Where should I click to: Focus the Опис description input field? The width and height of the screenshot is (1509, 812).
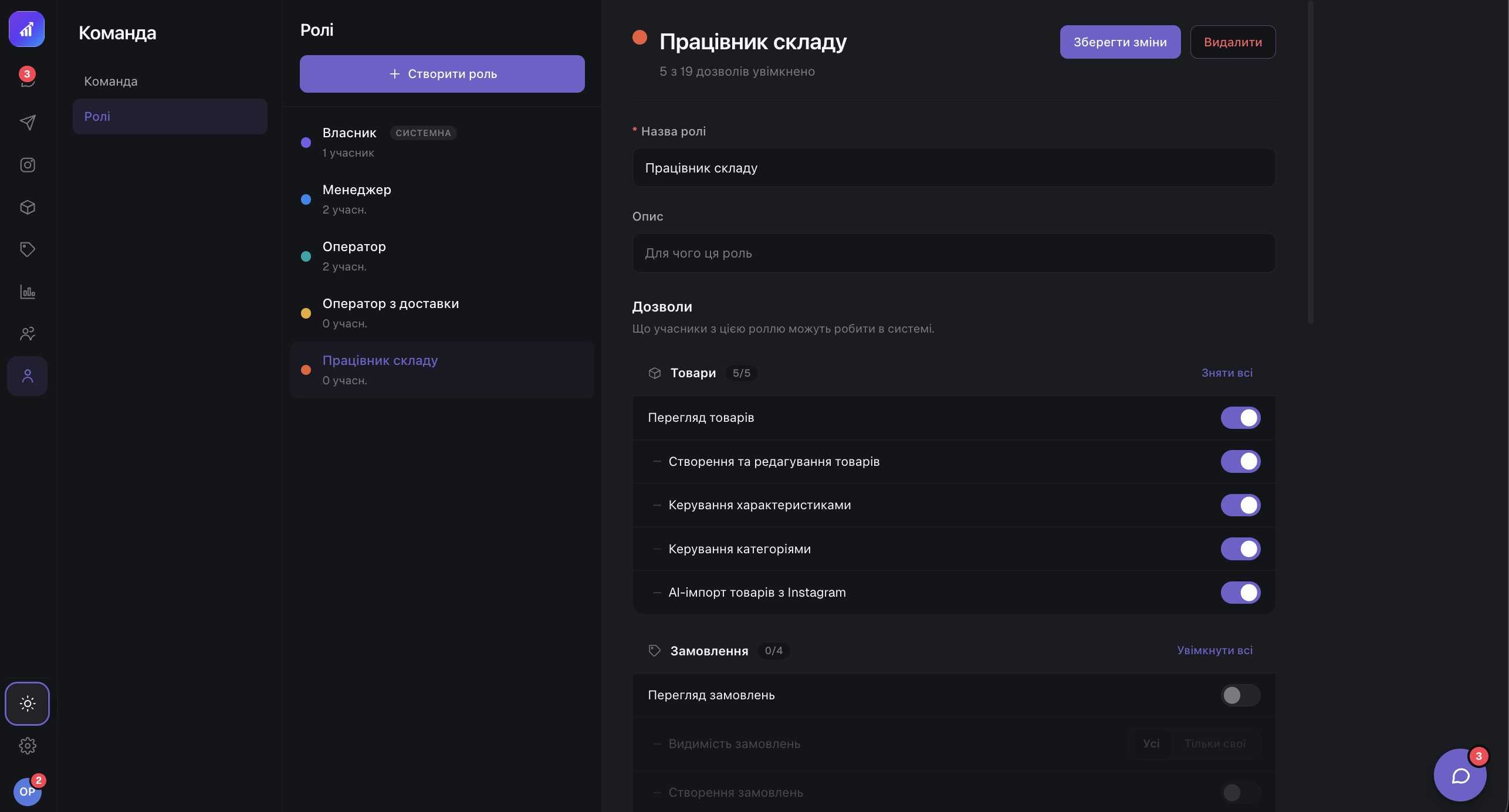tap(954, 253)
